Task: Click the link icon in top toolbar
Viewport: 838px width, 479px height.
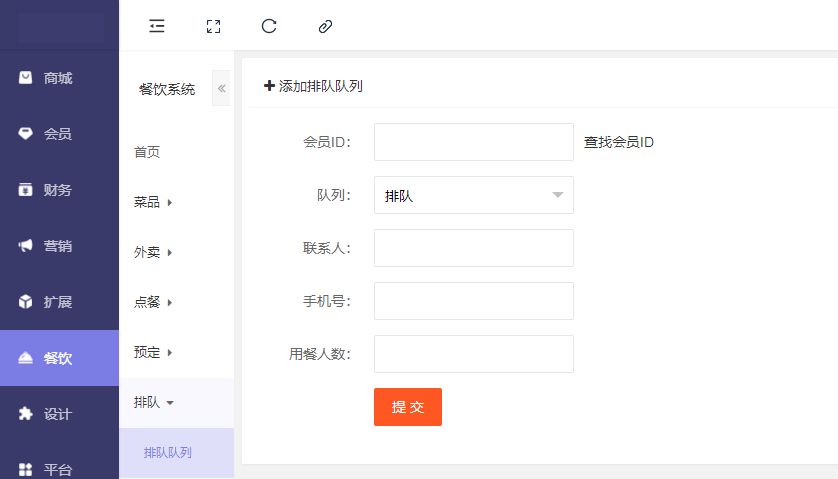Action: click(324, 27)
